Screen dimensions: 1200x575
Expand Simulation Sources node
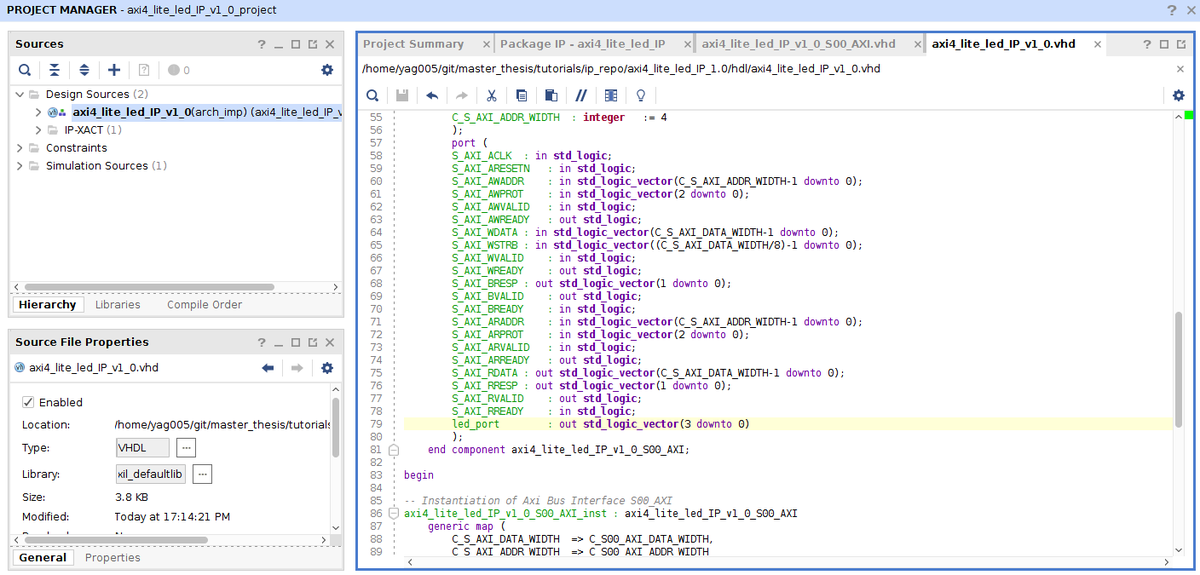[x=20, y=166]
